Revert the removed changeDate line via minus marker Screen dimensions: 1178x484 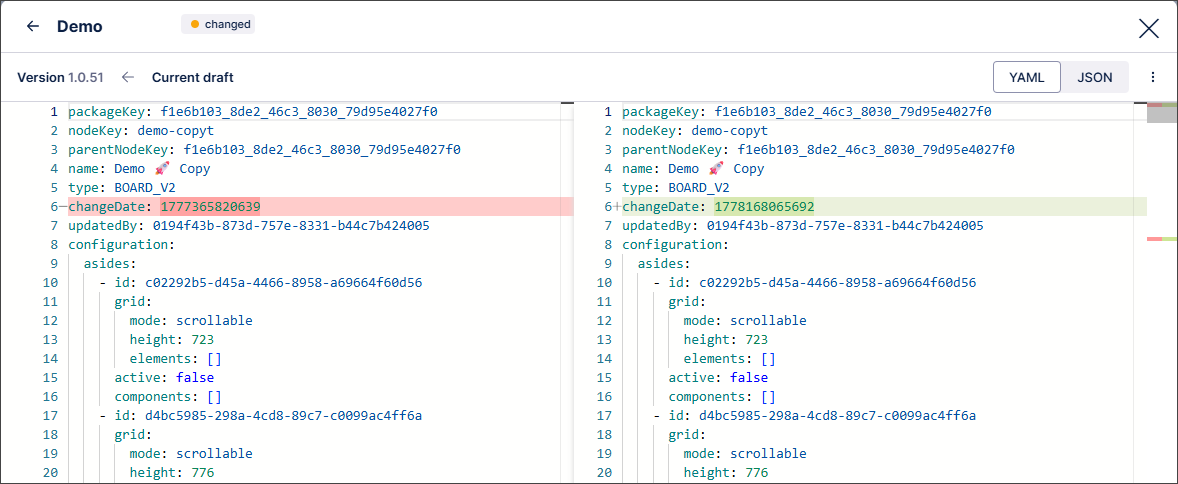point(63,206)
